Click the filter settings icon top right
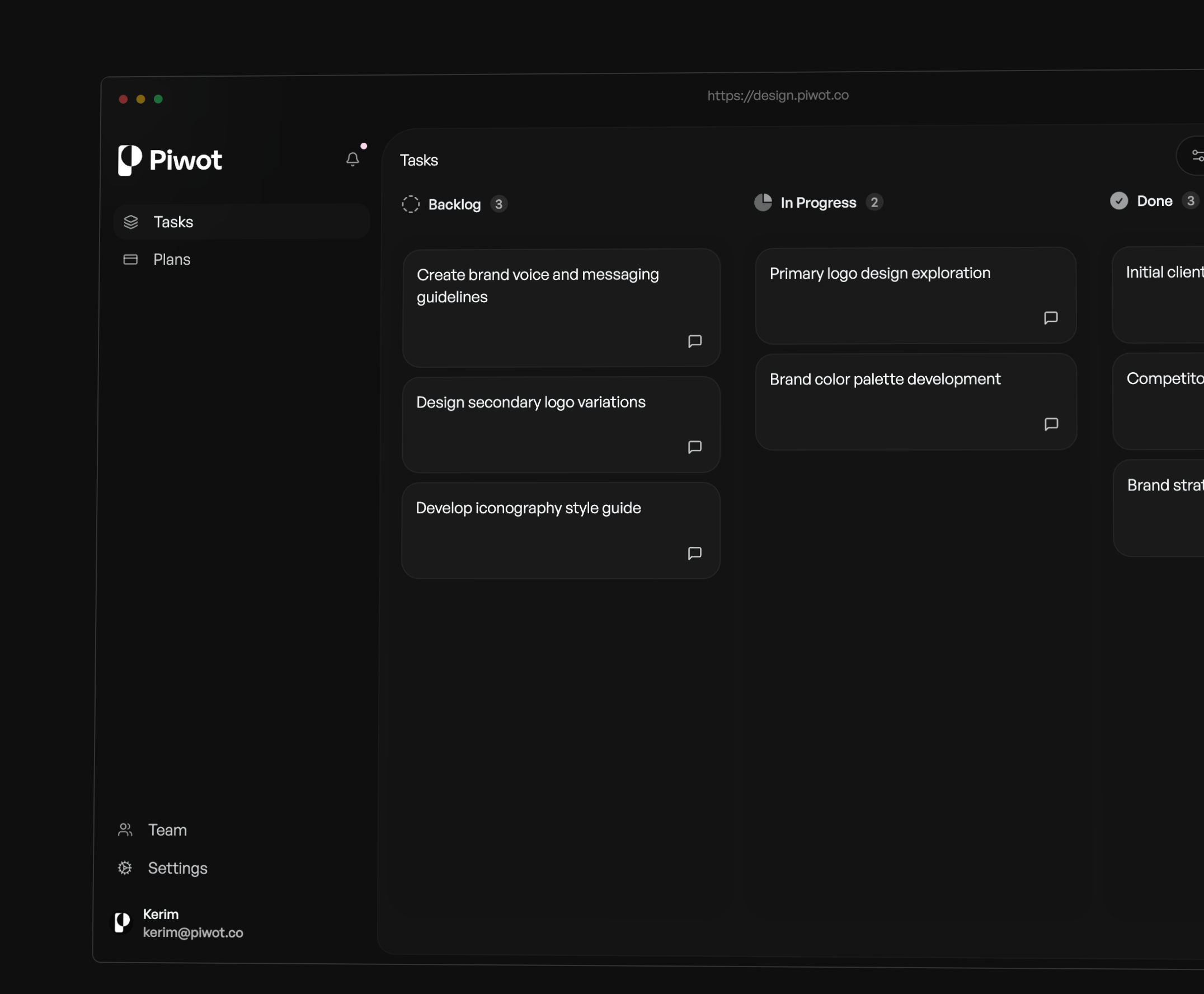This screenshot has width=1204, height=994. pos(1197,155)
